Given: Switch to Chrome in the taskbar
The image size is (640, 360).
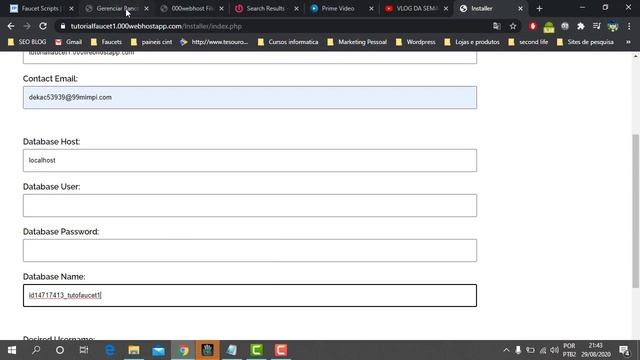Looking at the screenshot, I should [183, 350].
